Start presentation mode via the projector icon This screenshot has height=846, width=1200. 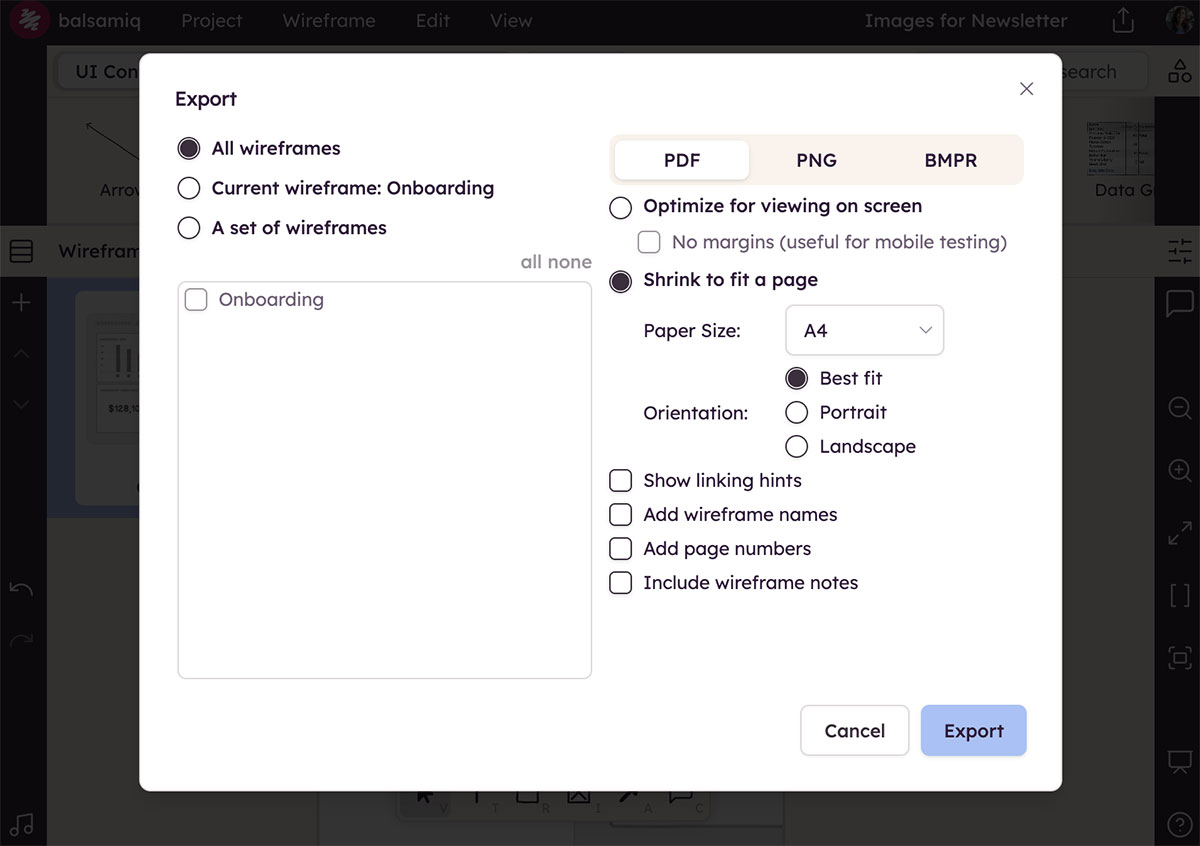(1179, 761)
